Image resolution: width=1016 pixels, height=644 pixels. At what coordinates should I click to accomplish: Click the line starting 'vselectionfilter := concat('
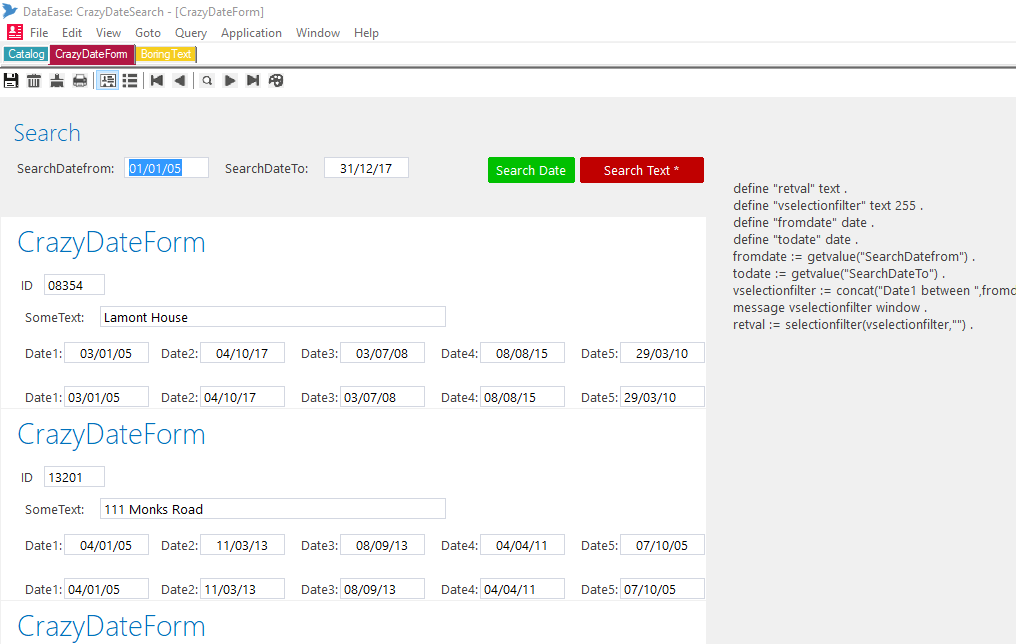tap(874, 290)
